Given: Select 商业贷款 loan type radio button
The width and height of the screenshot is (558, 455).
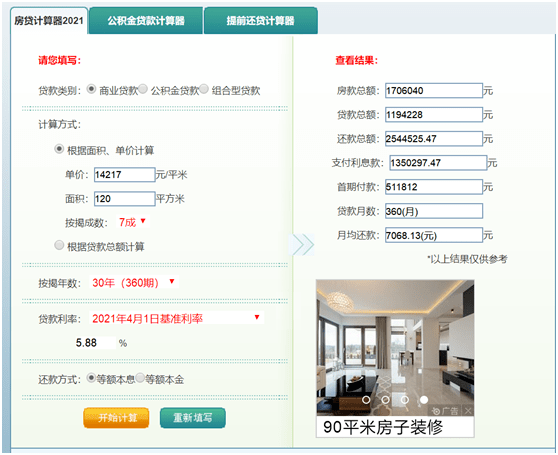Looking at the screenshot, I should coord(91,89).
